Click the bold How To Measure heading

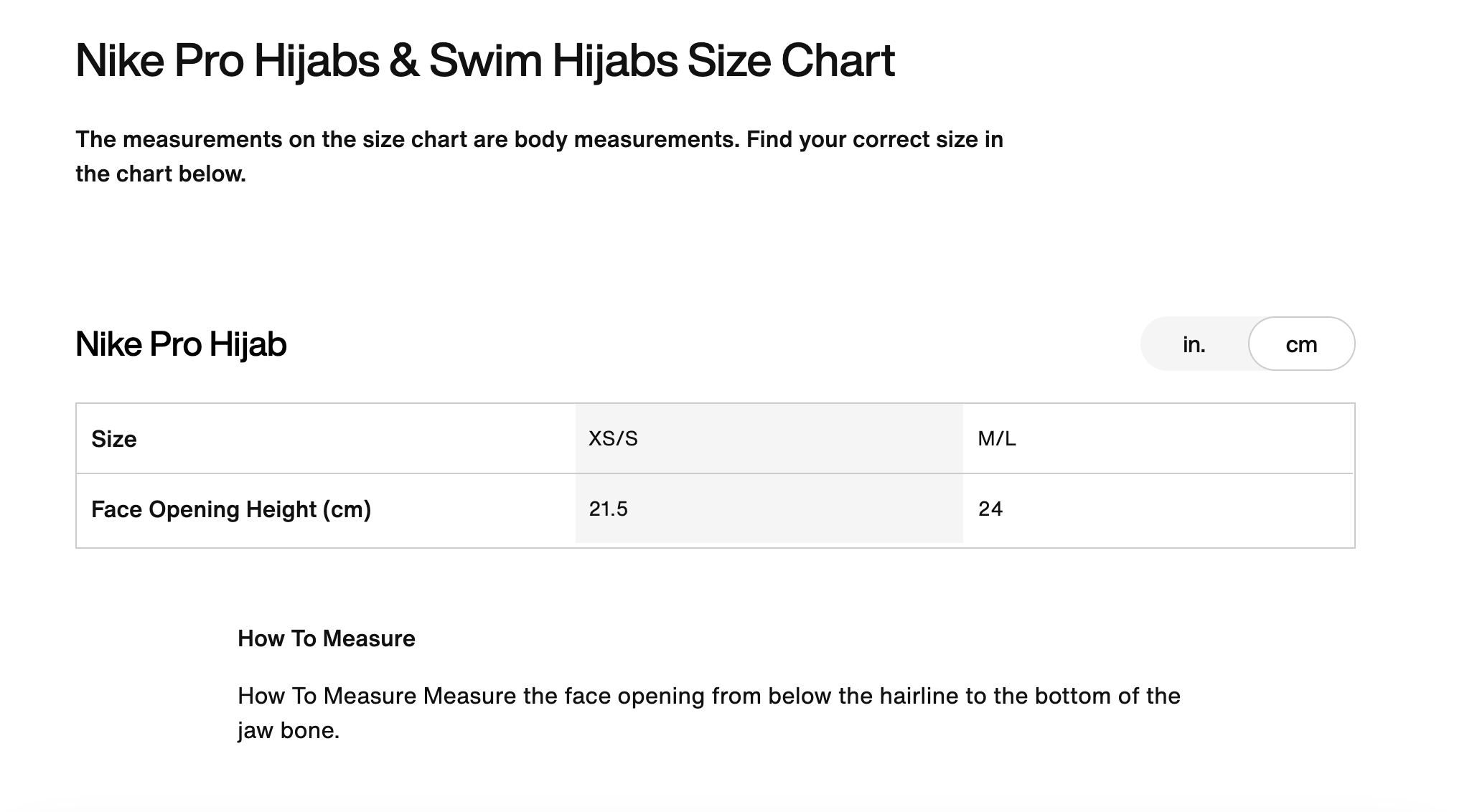326,638
